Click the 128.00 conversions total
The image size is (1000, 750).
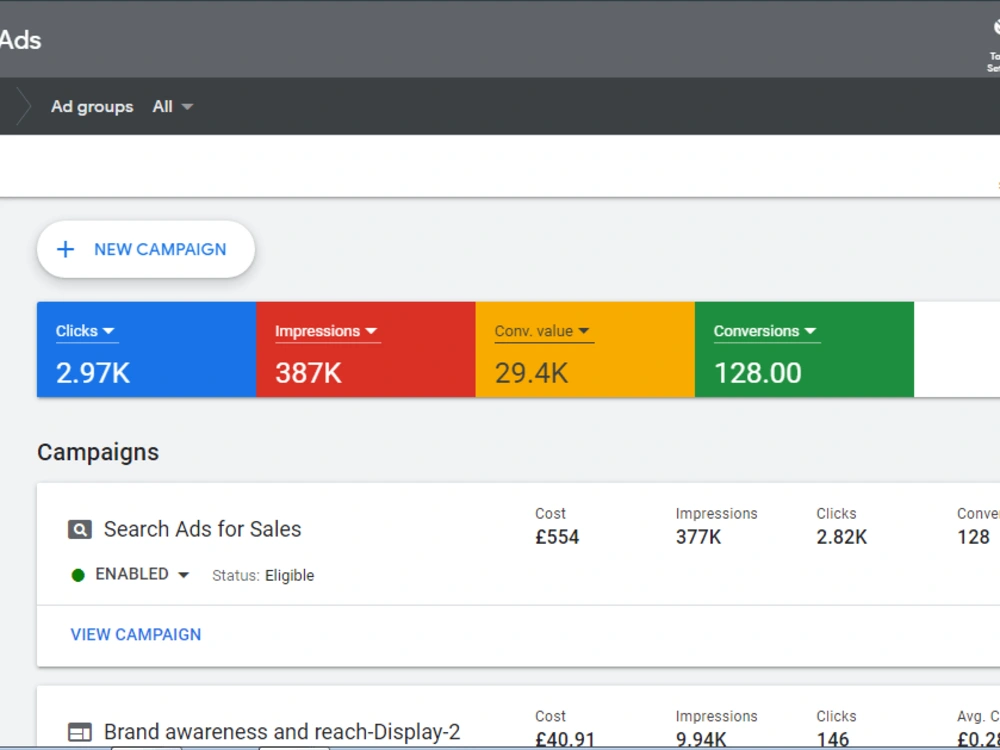point(758,373)
